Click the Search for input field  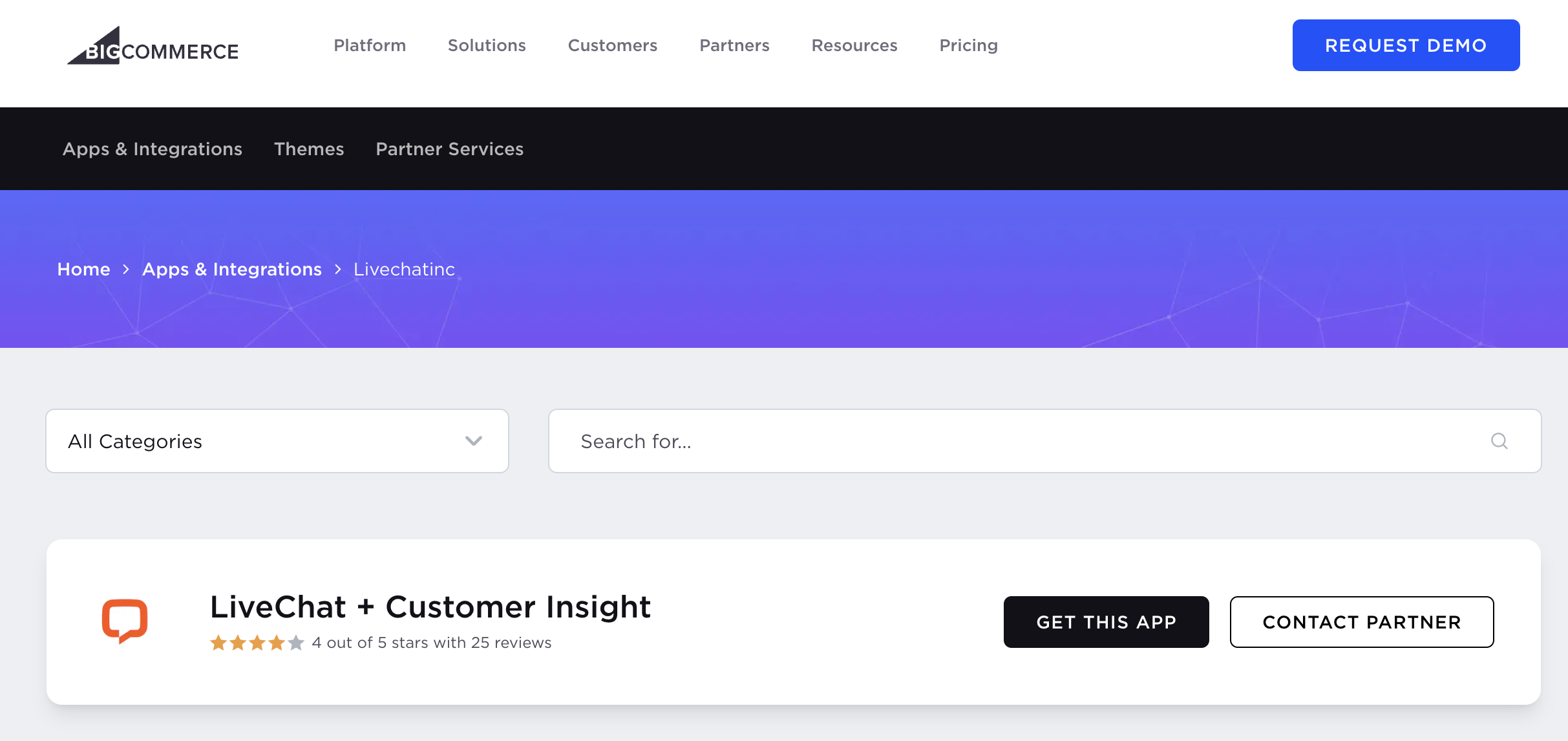tap(1045, 441)
